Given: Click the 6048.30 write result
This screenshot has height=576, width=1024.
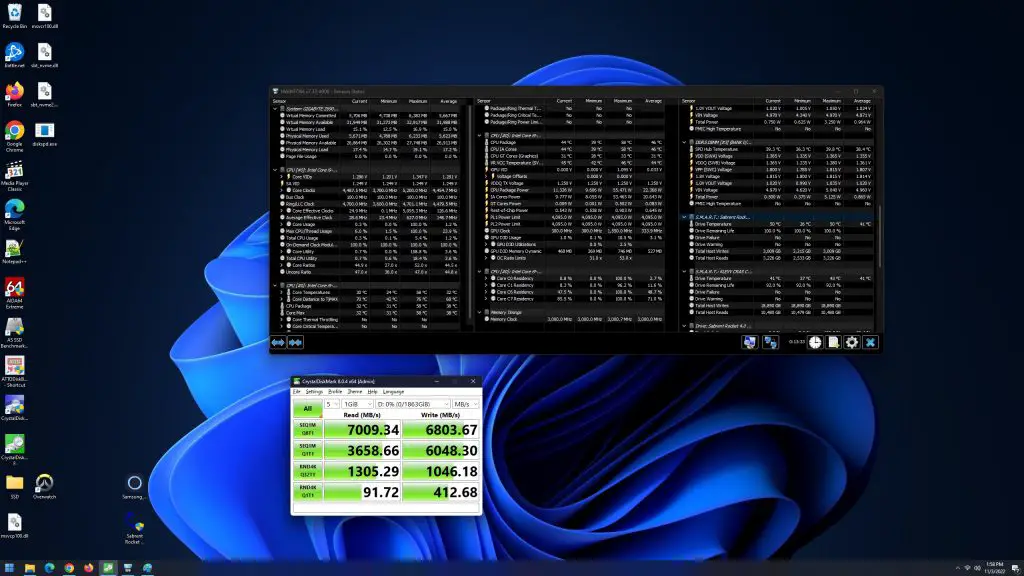Looking at the screenshot, I should pos(441,450).
